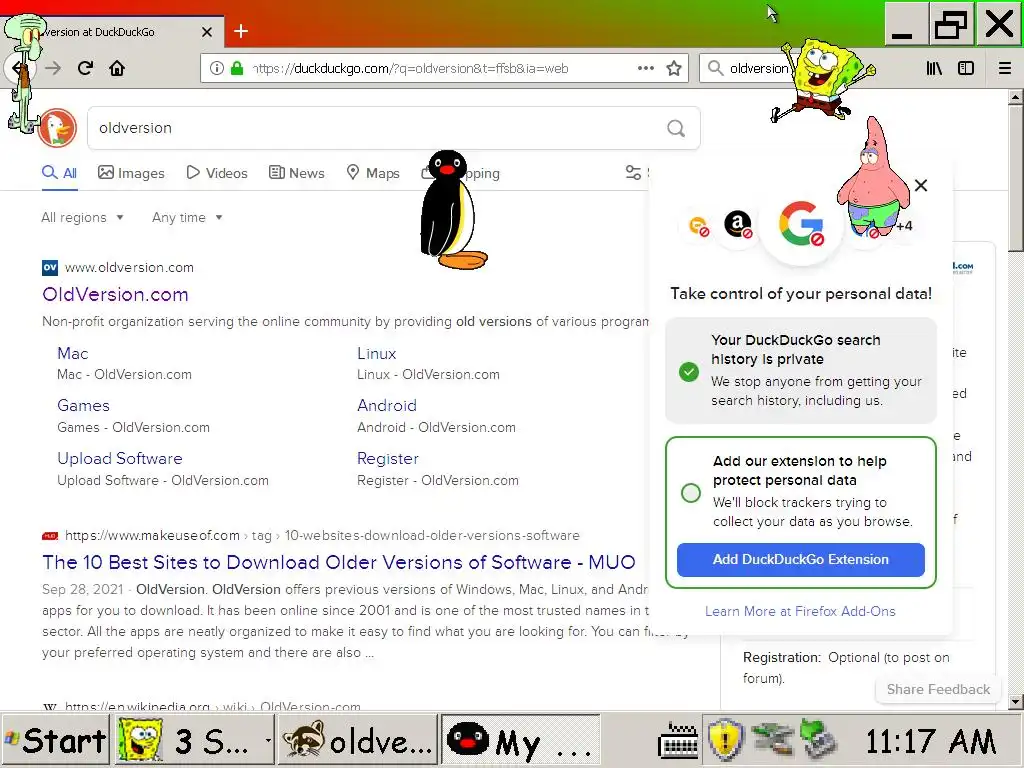Click the taskbar clock showing 11:17 AM
The image size is (1024, 768).
click(930, 741)
